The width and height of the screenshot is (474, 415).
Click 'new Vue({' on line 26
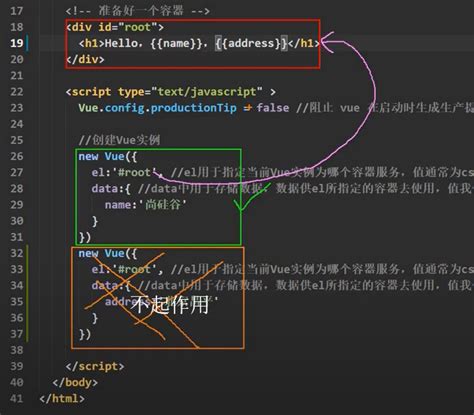(107, 156)
